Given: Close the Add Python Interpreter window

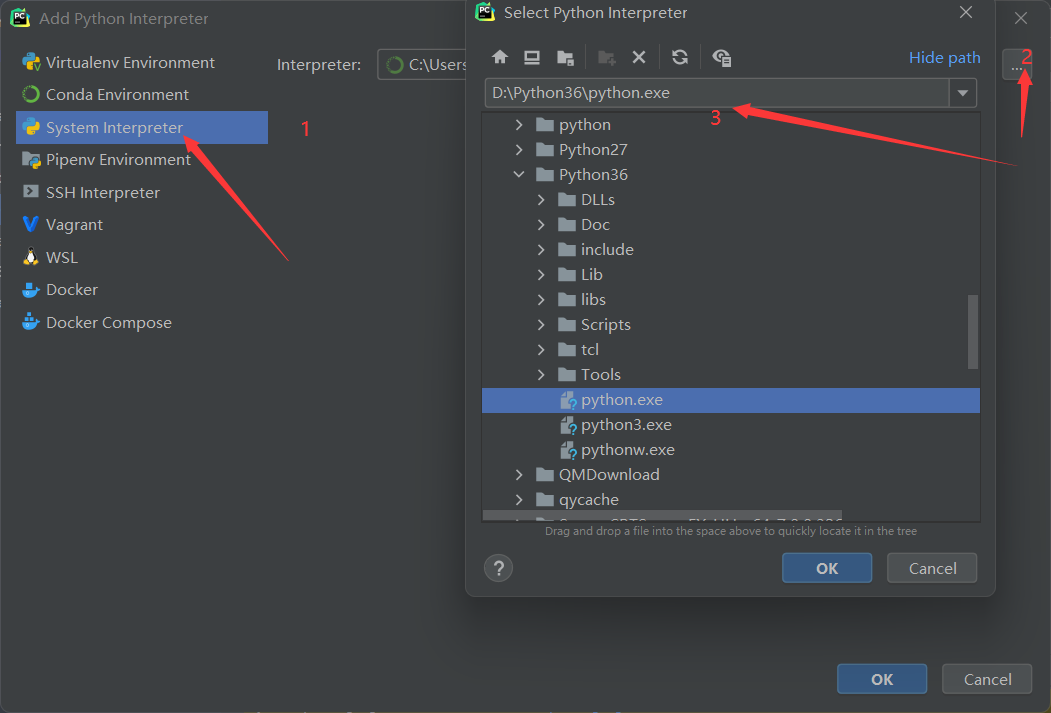Looking at the screenshot, I should (x=1020, y=18).
